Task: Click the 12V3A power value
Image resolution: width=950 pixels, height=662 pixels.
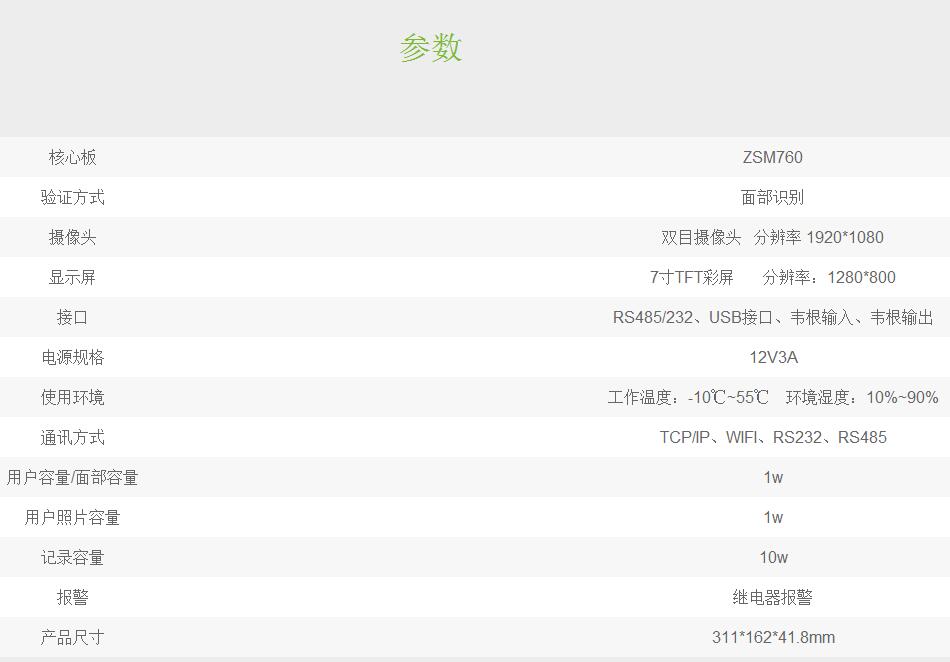Action: [x=772, y=357]
